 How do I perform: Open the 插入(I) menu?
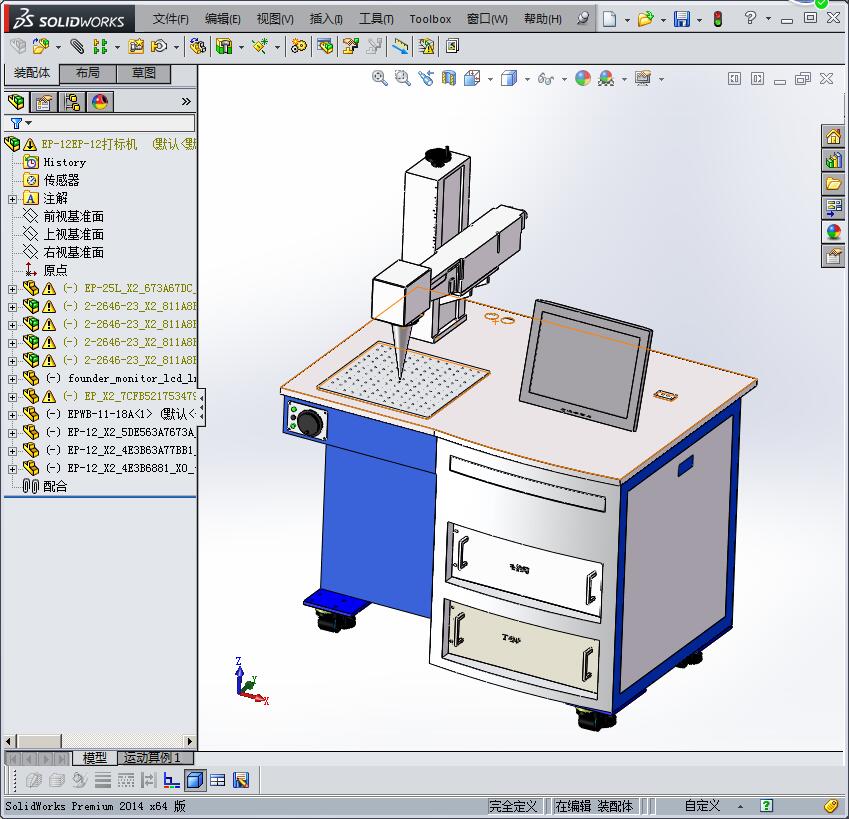click(x=326, y=19)
